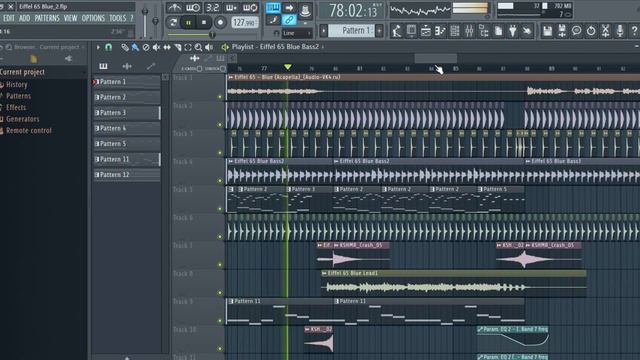Select the Playback speaker tool in Playlist
640x360 pixels.
pyautogui.click(x=209, y=47)
